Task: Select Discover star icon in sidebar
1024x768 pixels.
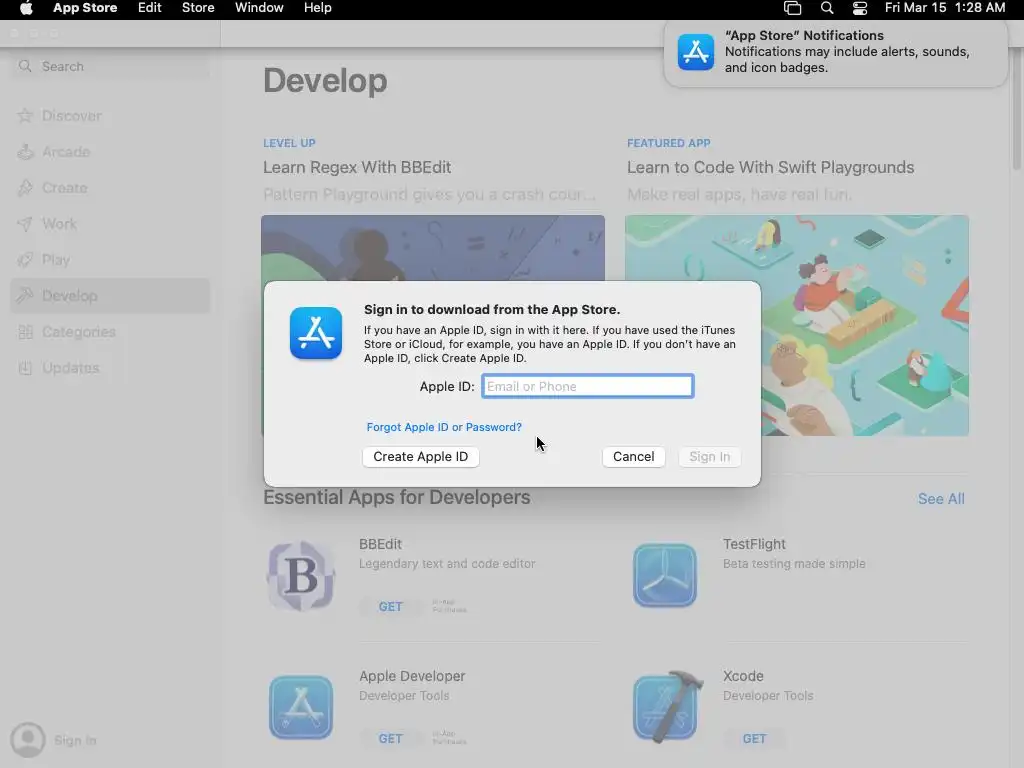Action: click(25, 116)
